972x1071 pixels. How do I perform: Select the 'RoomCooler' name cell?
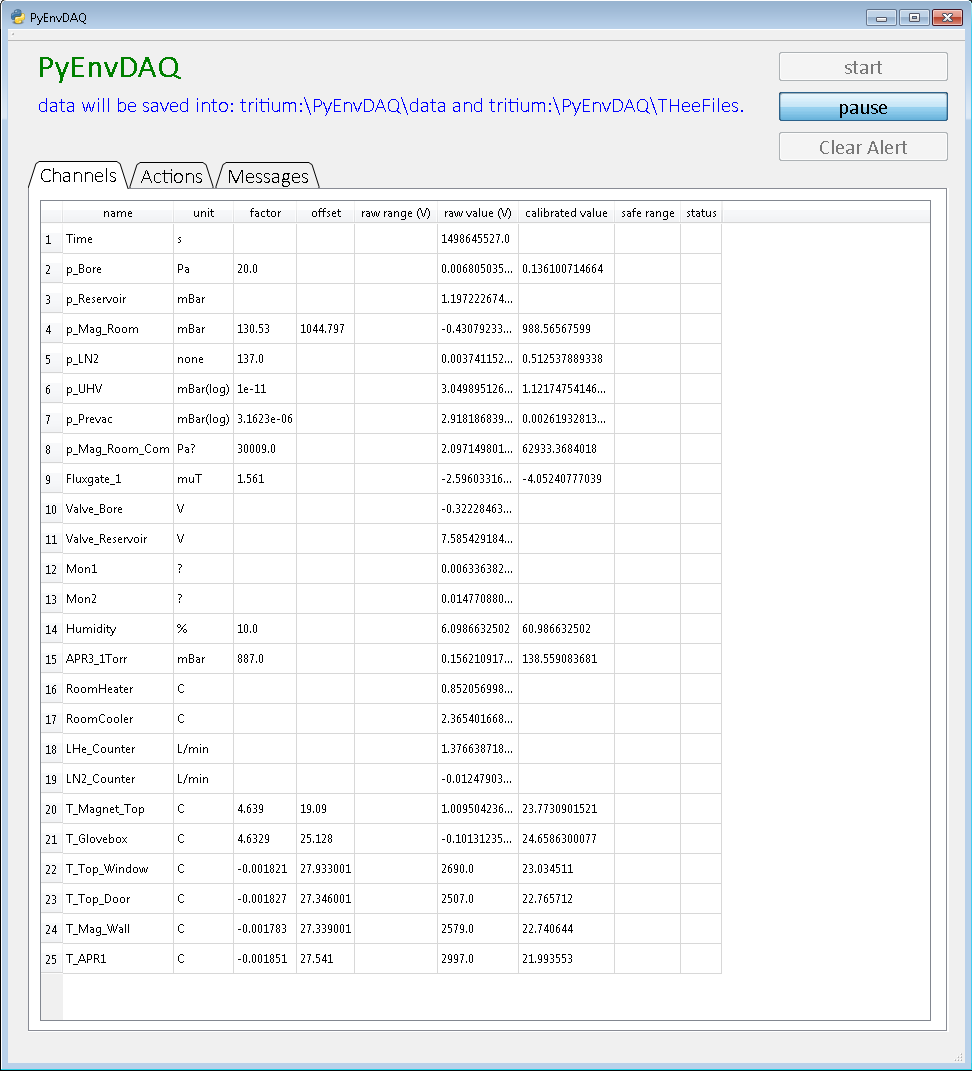coord(118,719)
